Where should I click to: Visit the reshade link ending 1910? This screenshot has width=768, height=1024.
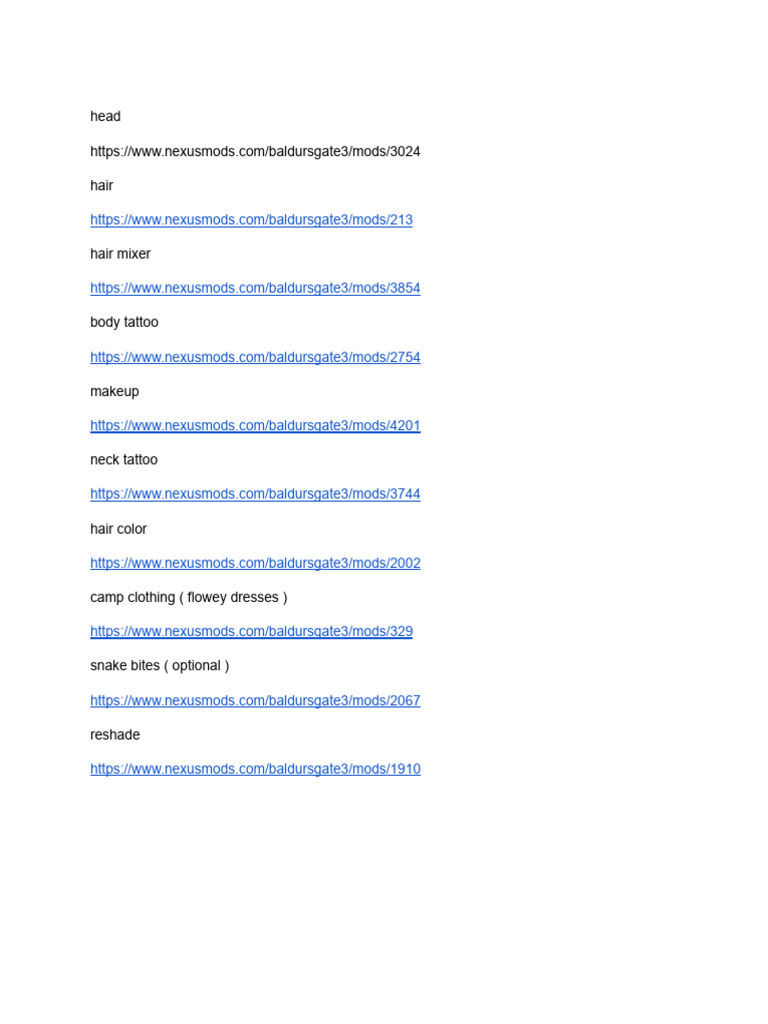tap(255, 769)
